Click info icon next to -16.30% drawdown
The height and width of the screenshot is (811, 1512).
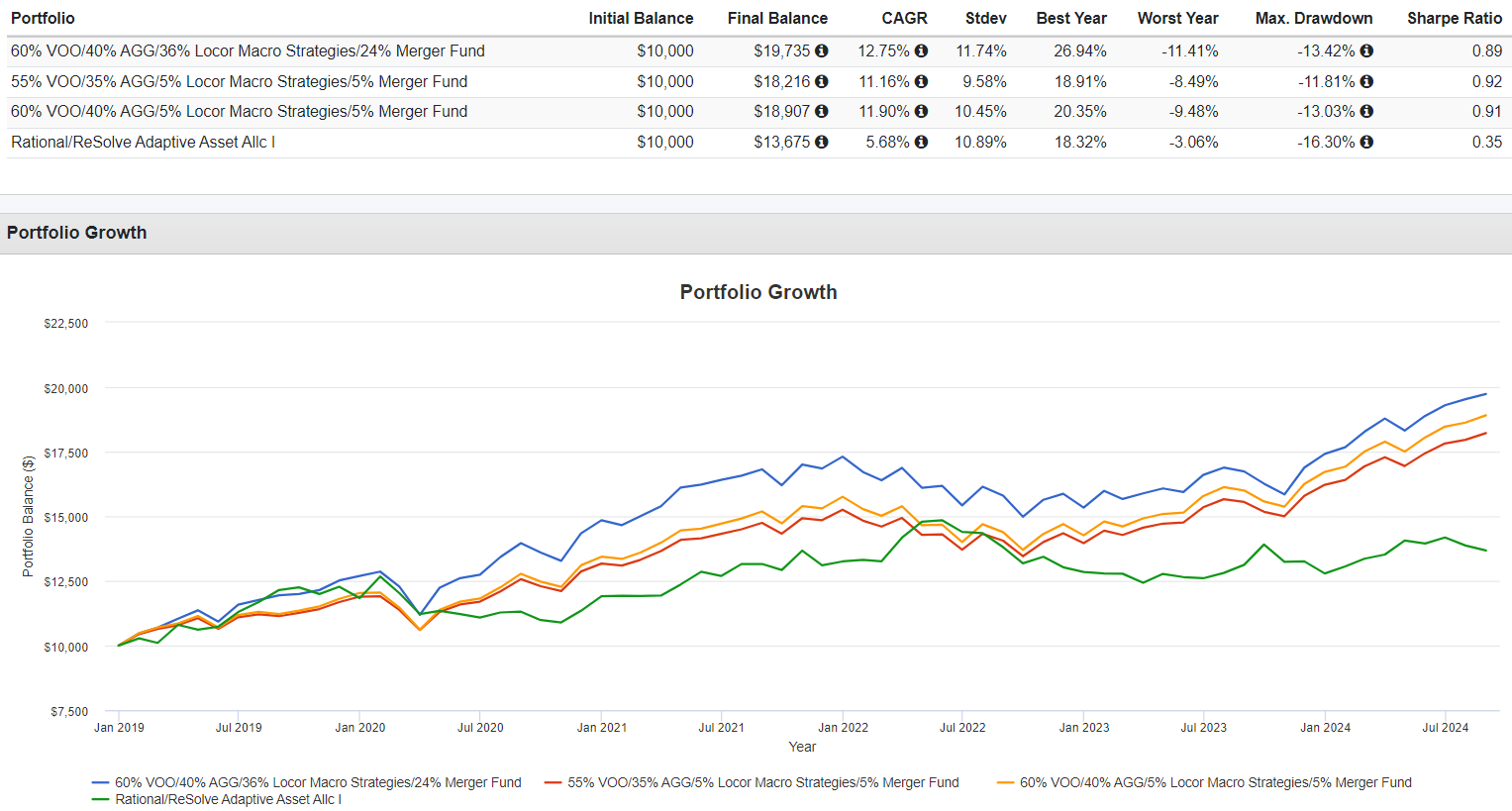pyautogui.click(x=1366, y=142)
